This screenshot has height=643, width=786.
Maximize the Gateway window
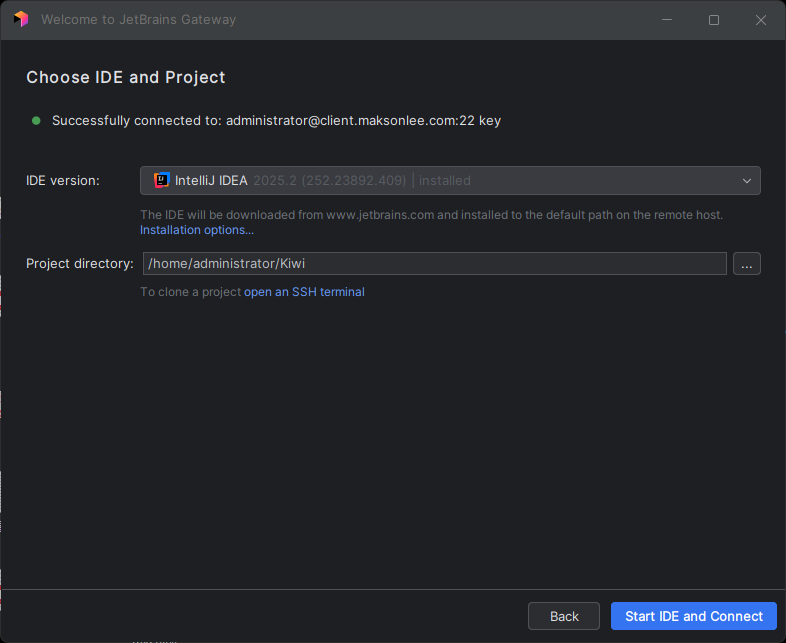(714, 20)
